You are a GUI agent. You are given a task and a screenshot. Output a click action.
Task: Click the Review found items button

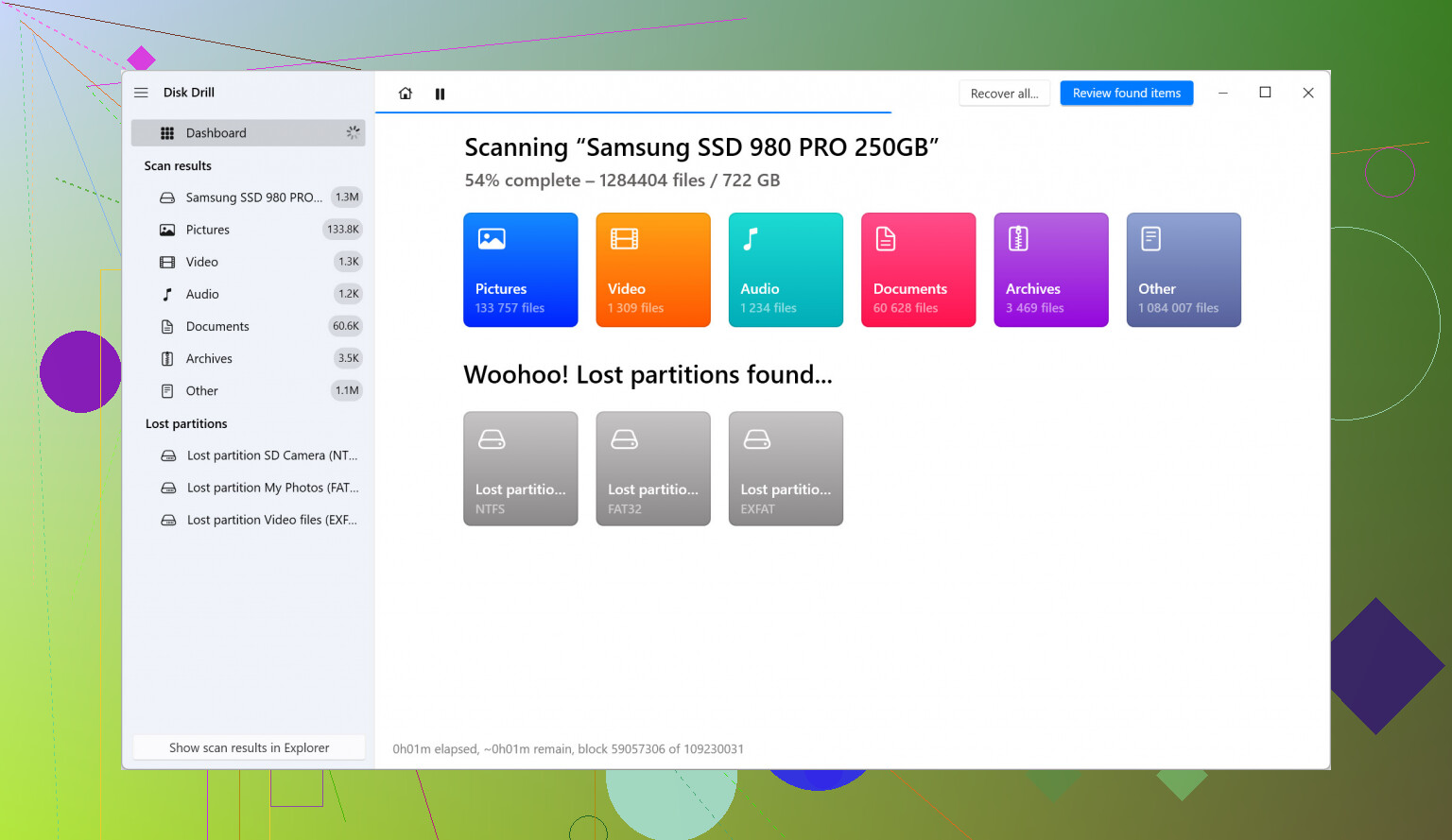point(1127,93)
